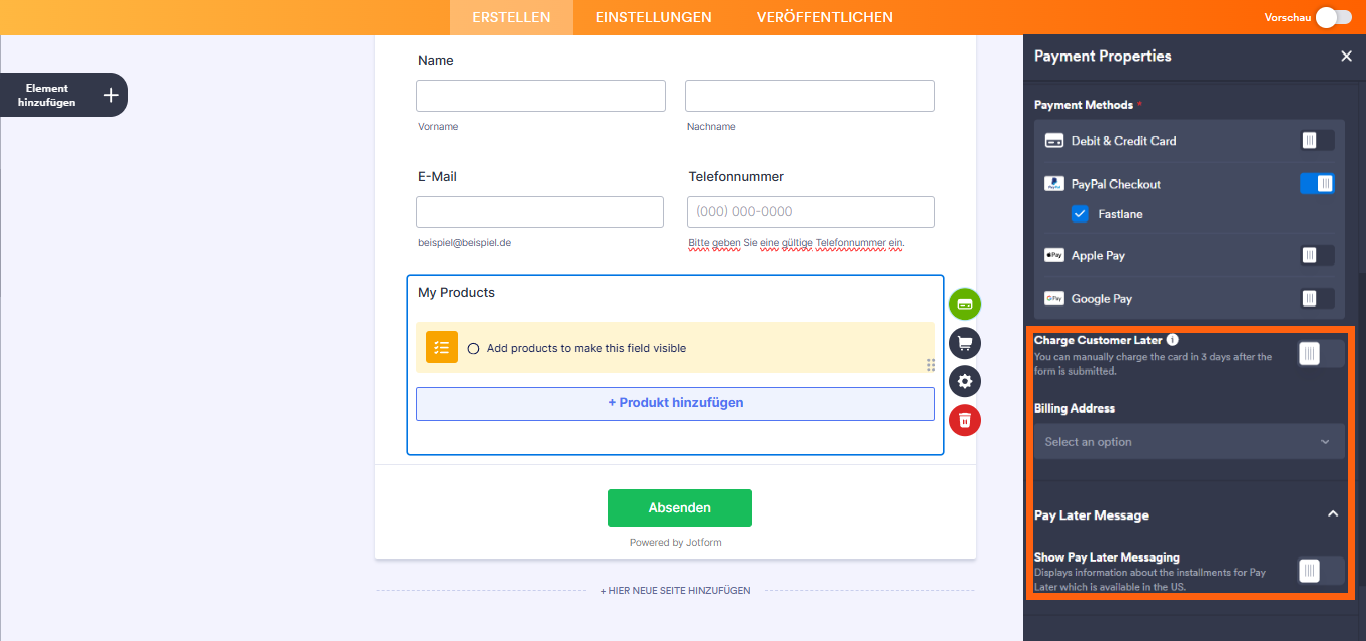Click the orange product list icon

point(441,348)
